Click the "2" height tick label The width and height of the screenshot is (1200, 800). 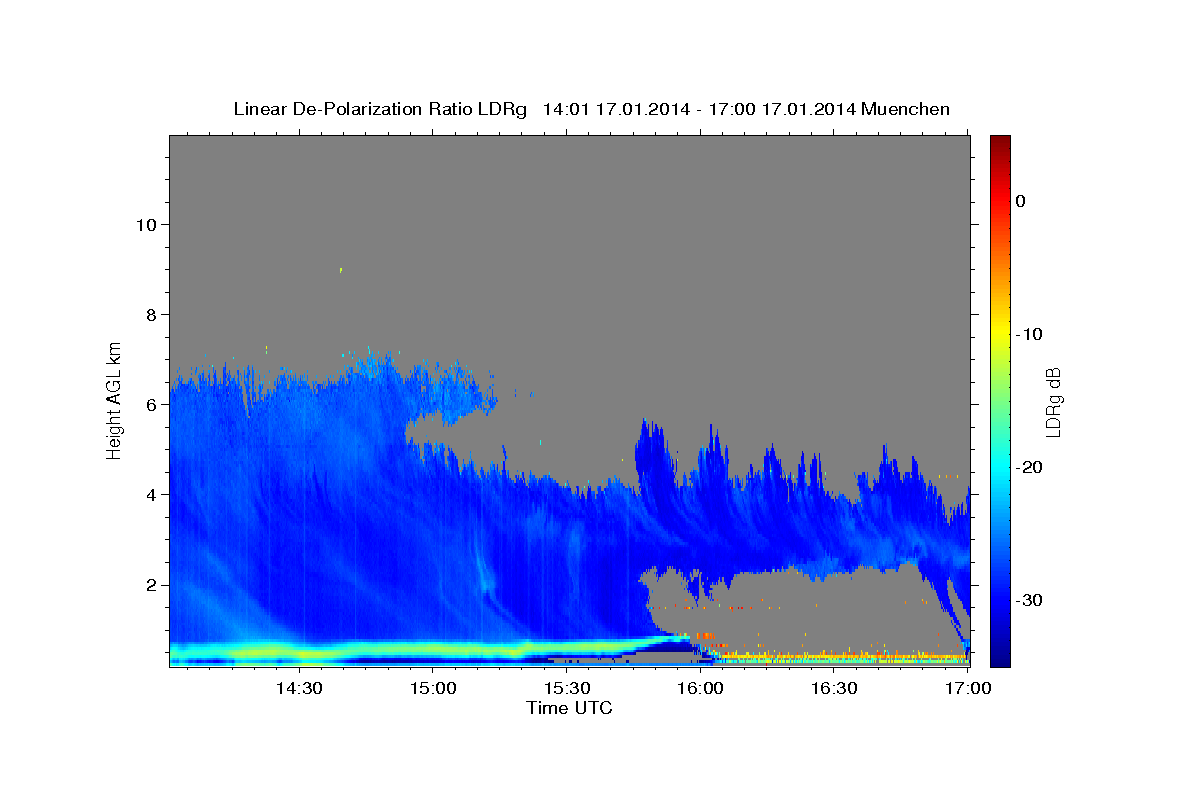151,585
